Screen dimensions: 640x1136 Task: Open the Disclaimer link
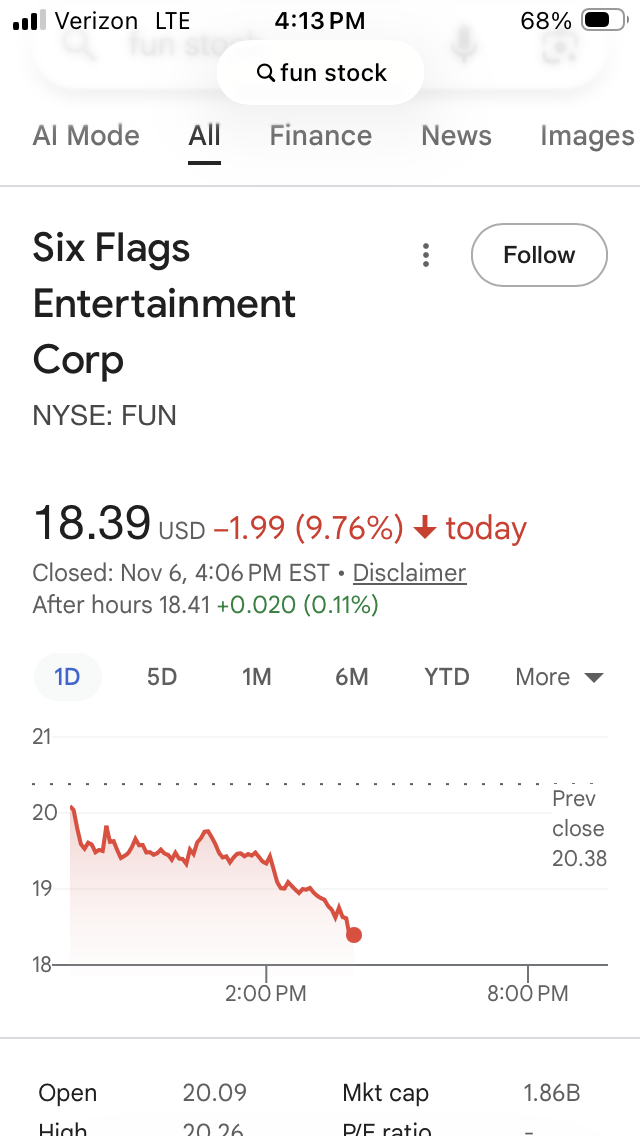click(409, 573)
